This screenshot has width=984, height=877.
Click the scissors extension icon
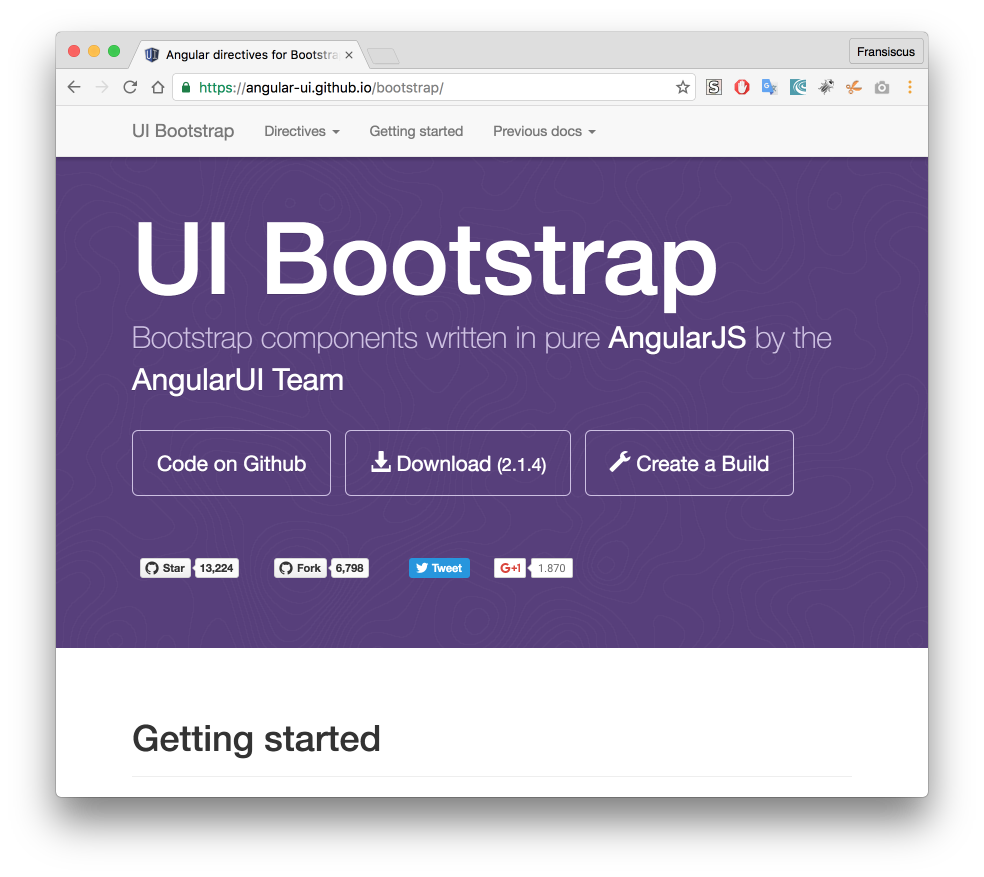pyautogui.click(x=853, y=88)
